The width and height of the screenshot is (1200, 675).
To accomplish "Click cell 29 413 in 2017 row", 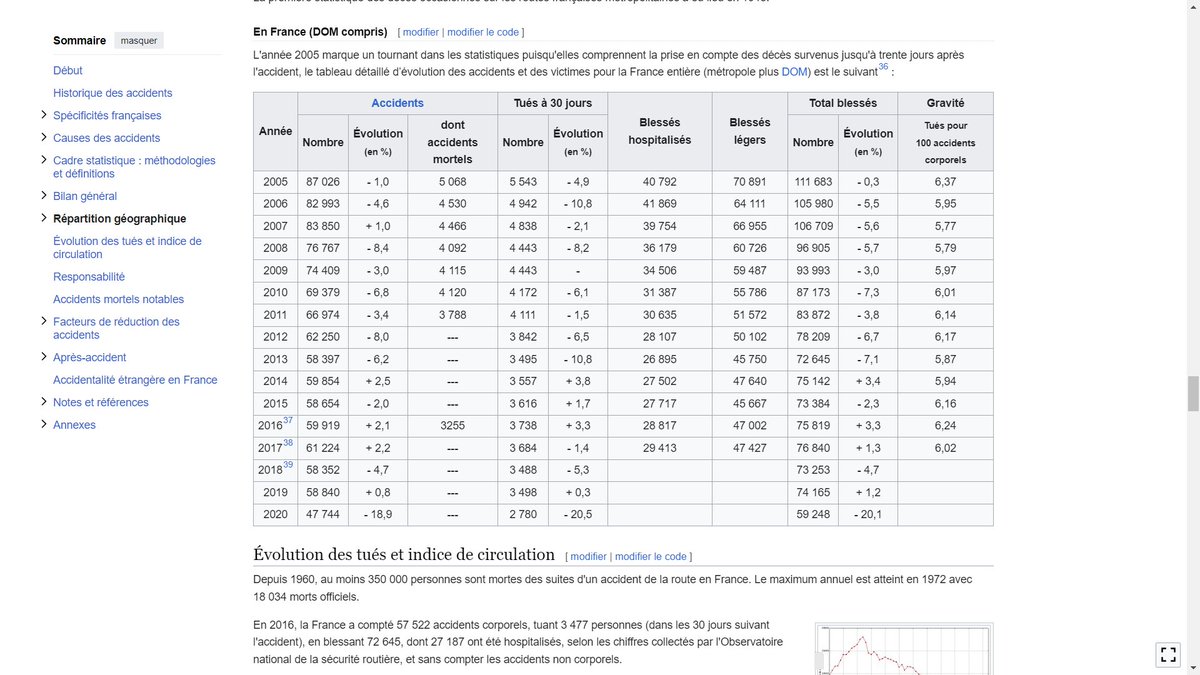I will click(x=660, y=447).
